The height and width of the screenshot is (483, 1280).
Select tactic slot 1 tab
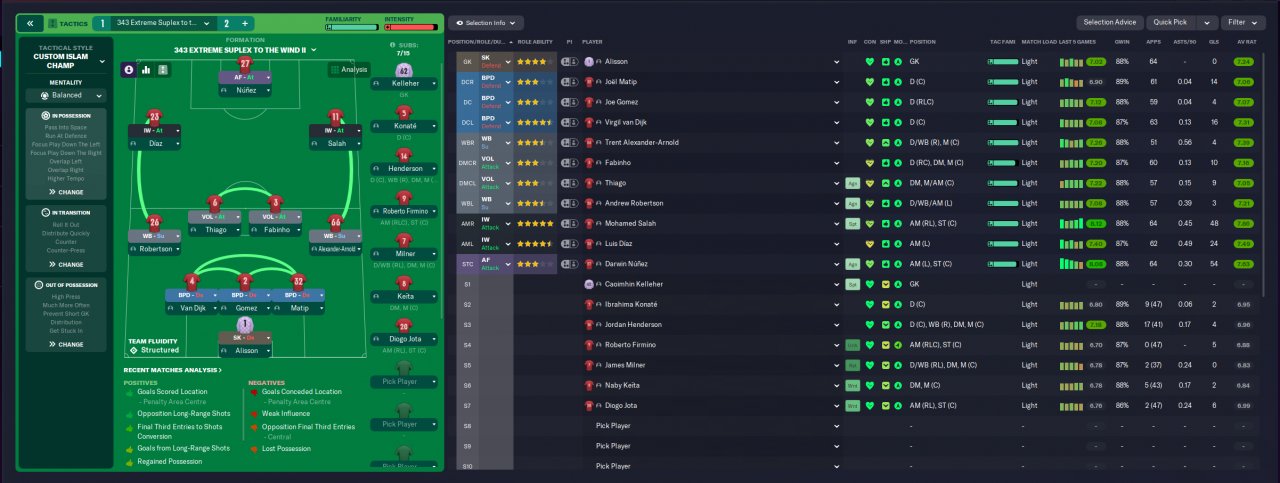[101, 23]
